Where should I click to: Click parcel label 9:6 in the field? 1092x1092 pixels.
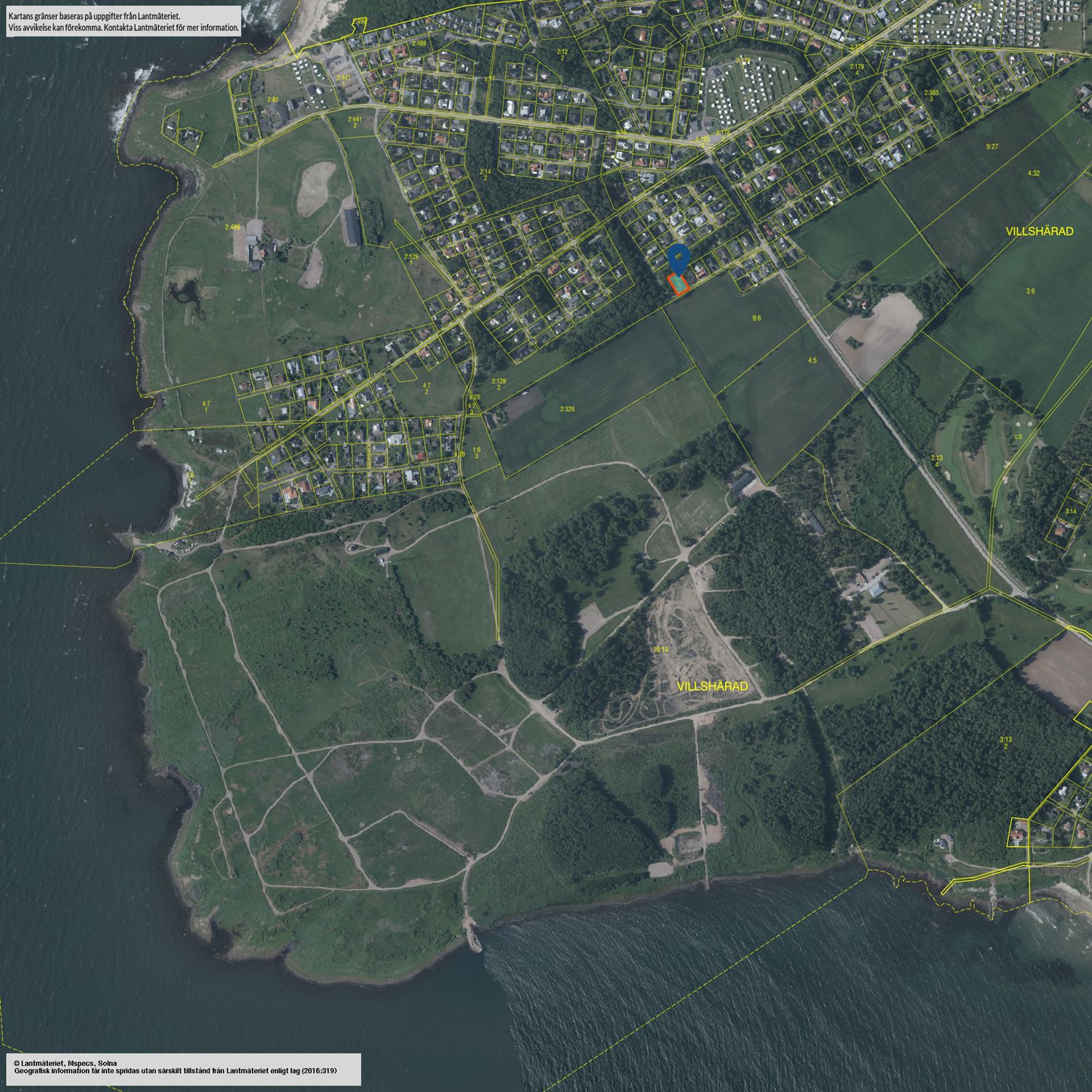(x=756, y=318)
